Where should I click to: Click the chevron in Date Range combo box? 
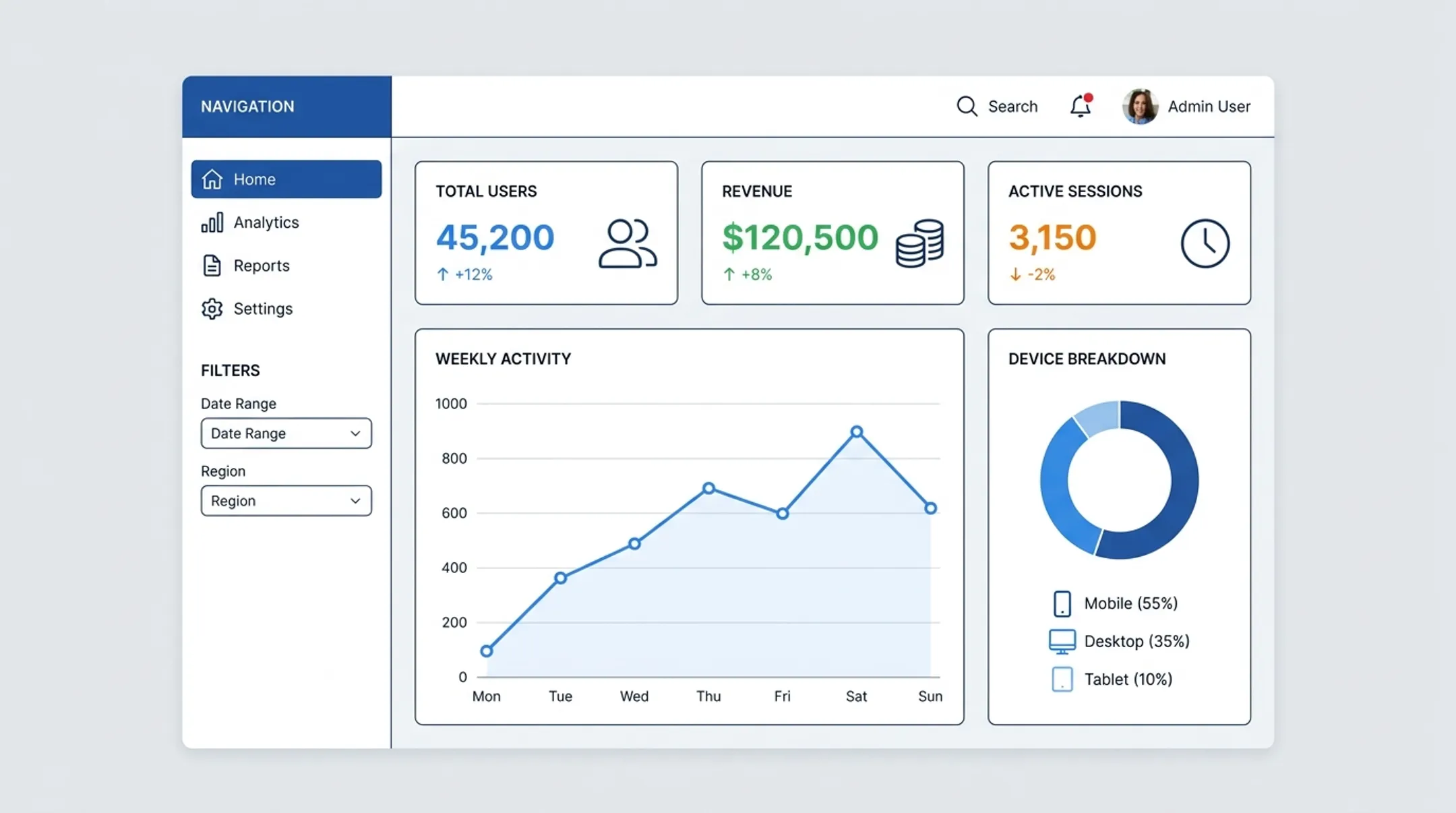[355, 433]
